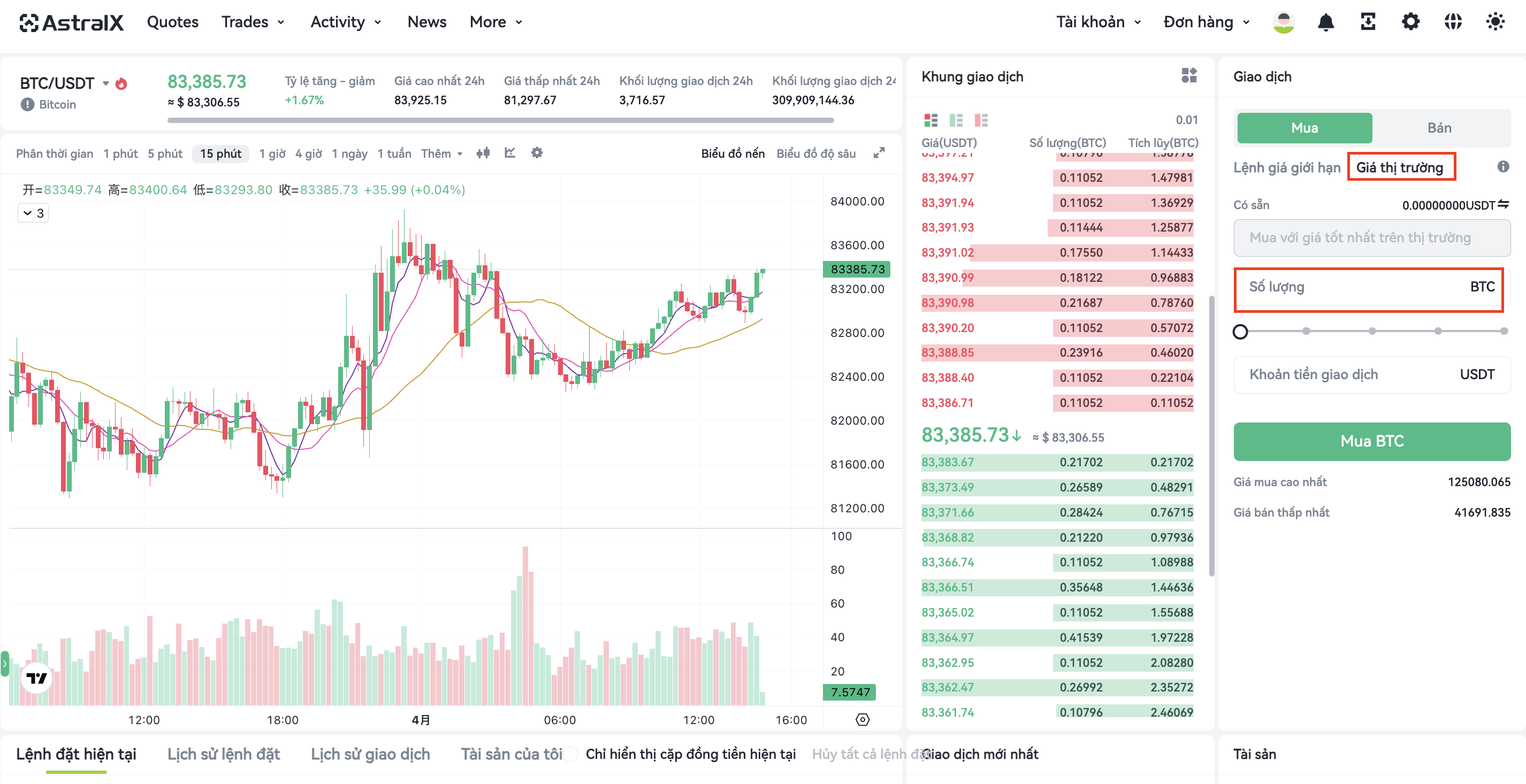Expand the Tài khoản account menu
This screenshot has width=1526, height=784.
[1098, 22]
